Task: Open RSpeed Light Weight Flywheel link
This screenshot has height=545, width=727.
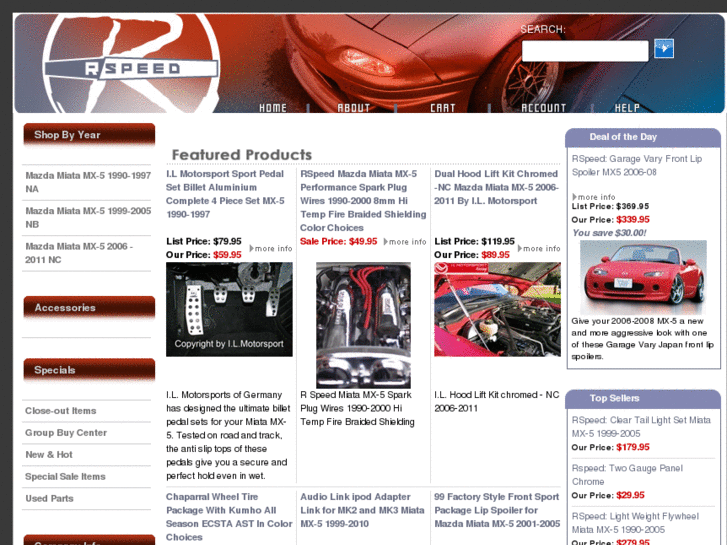Action: click(635, 523)
